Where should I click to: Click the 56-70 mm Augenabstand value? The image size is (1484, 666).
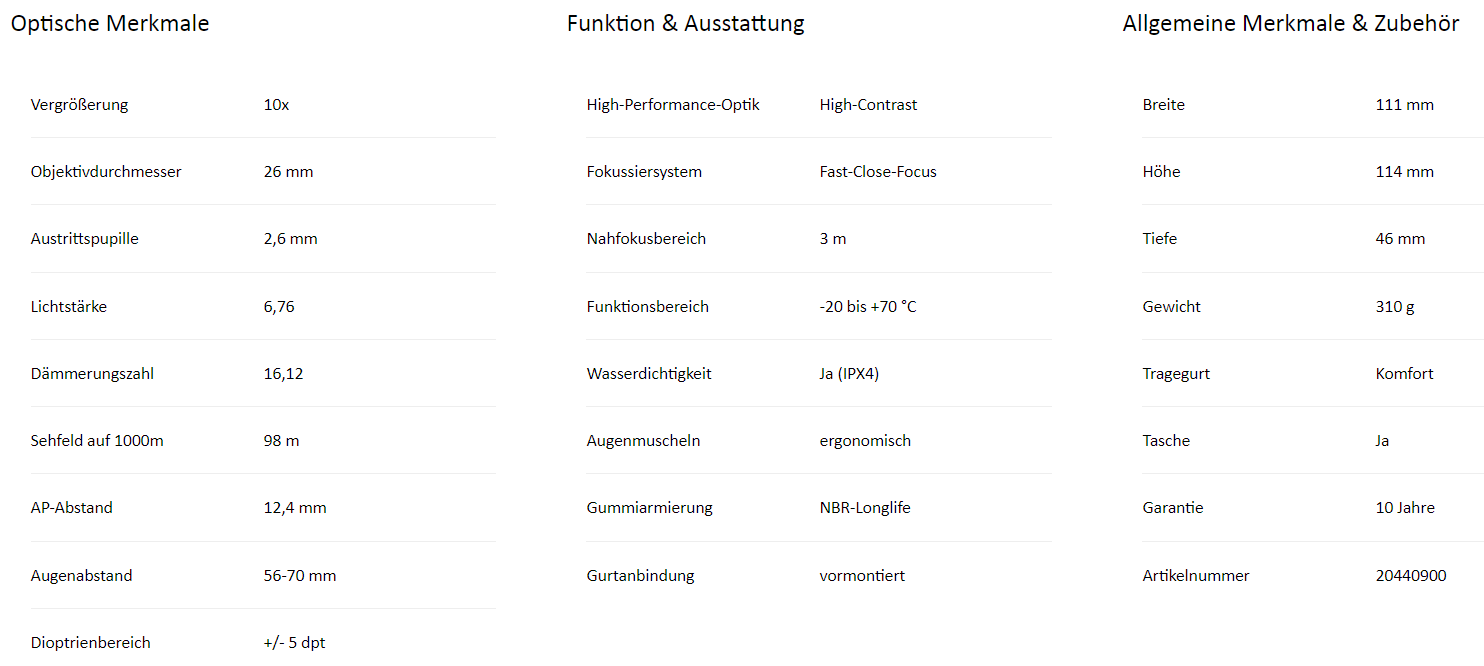pyautogui.click(x=300, y=576)
